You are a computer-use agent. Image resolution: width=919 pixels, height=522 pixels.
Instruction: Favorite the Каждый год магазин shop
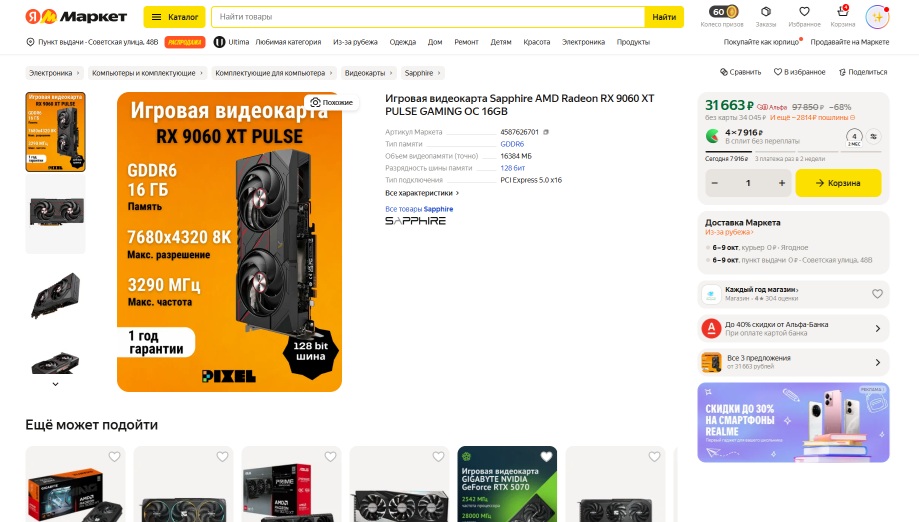pos(877,294)
